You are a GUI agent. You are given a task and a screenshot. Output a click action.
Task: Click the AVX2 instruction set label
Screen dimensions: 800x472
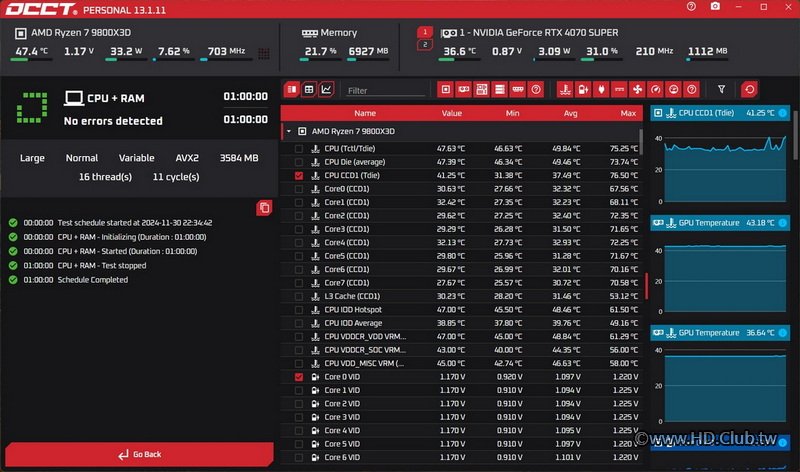187,158
